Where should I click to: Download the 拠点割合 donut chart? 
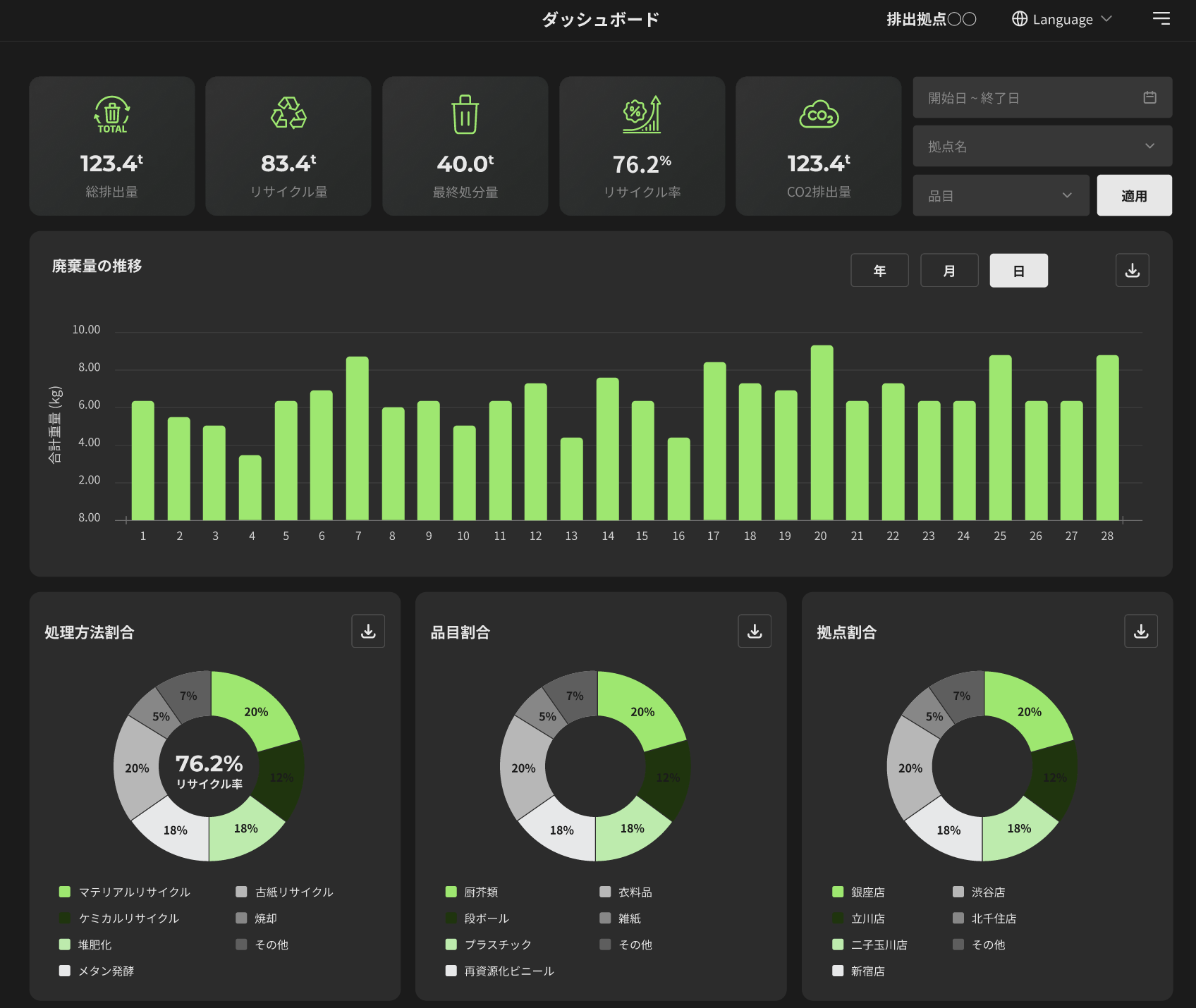tap(1141, 631)
